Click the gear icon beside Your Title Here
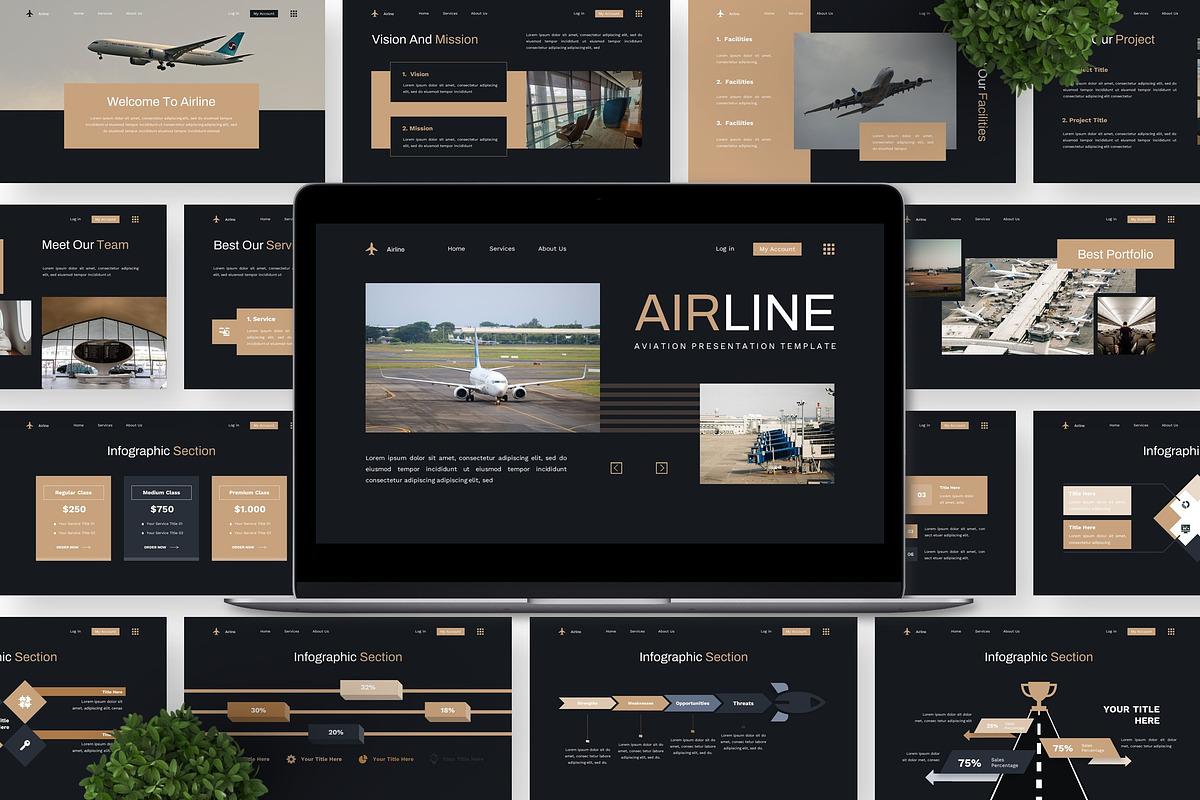Viewport: 1200px width, 800px height. (291, 759)
